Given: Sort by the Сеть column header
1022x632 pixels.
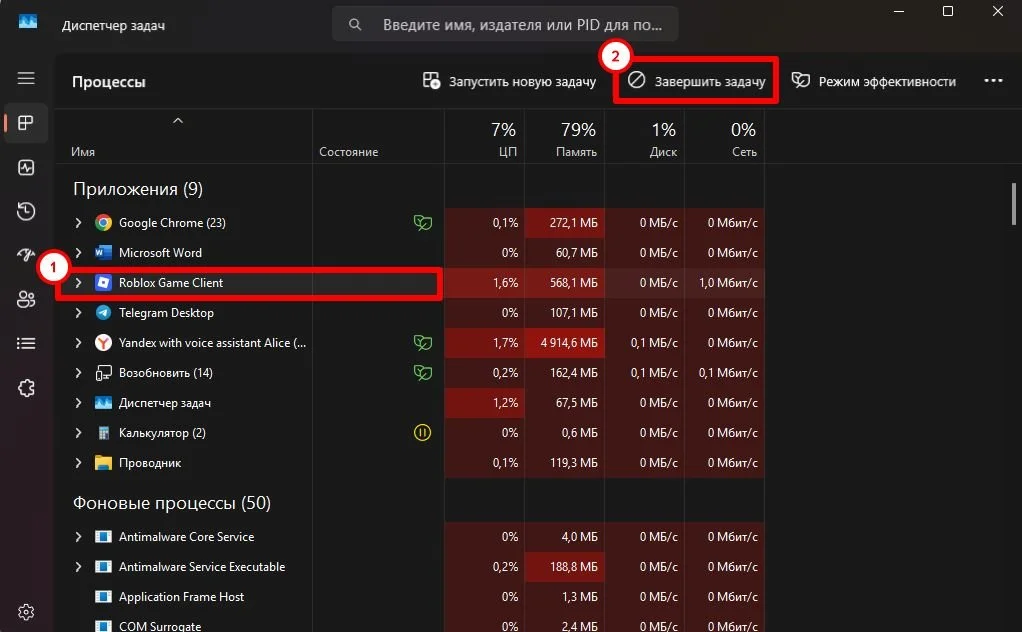Looking at the screenshot, I should click(x=724, y=137).
